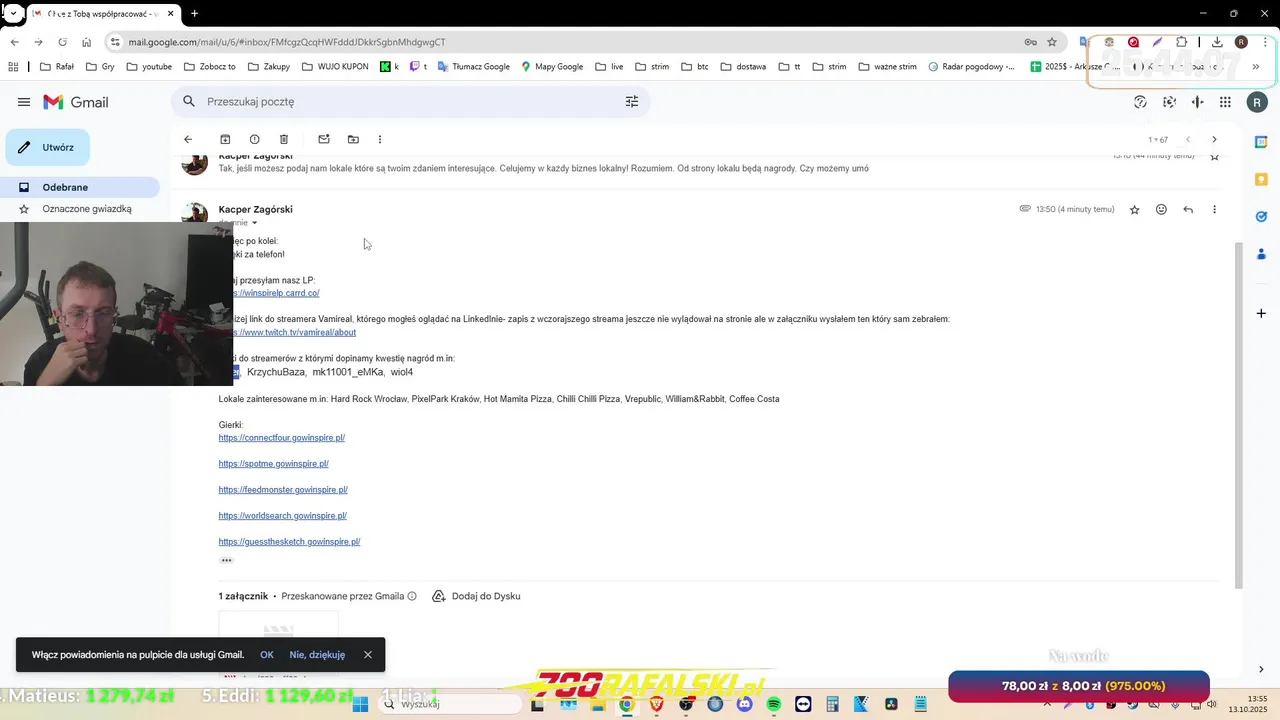Open twitch.tv/vamireal/about link
Image resolution: width=1280 pixels, height=720 pixels.
[x=293, y=332]
